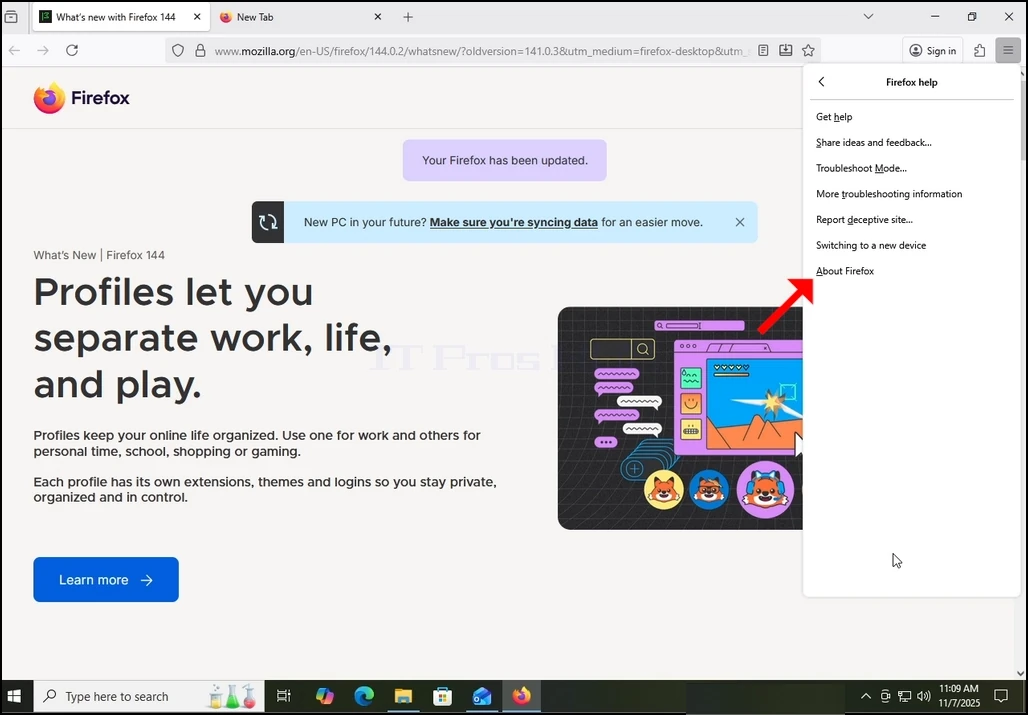The image size is (1028, 715).
Task: Click the padlock site info icon
Action: click(201, 50)
